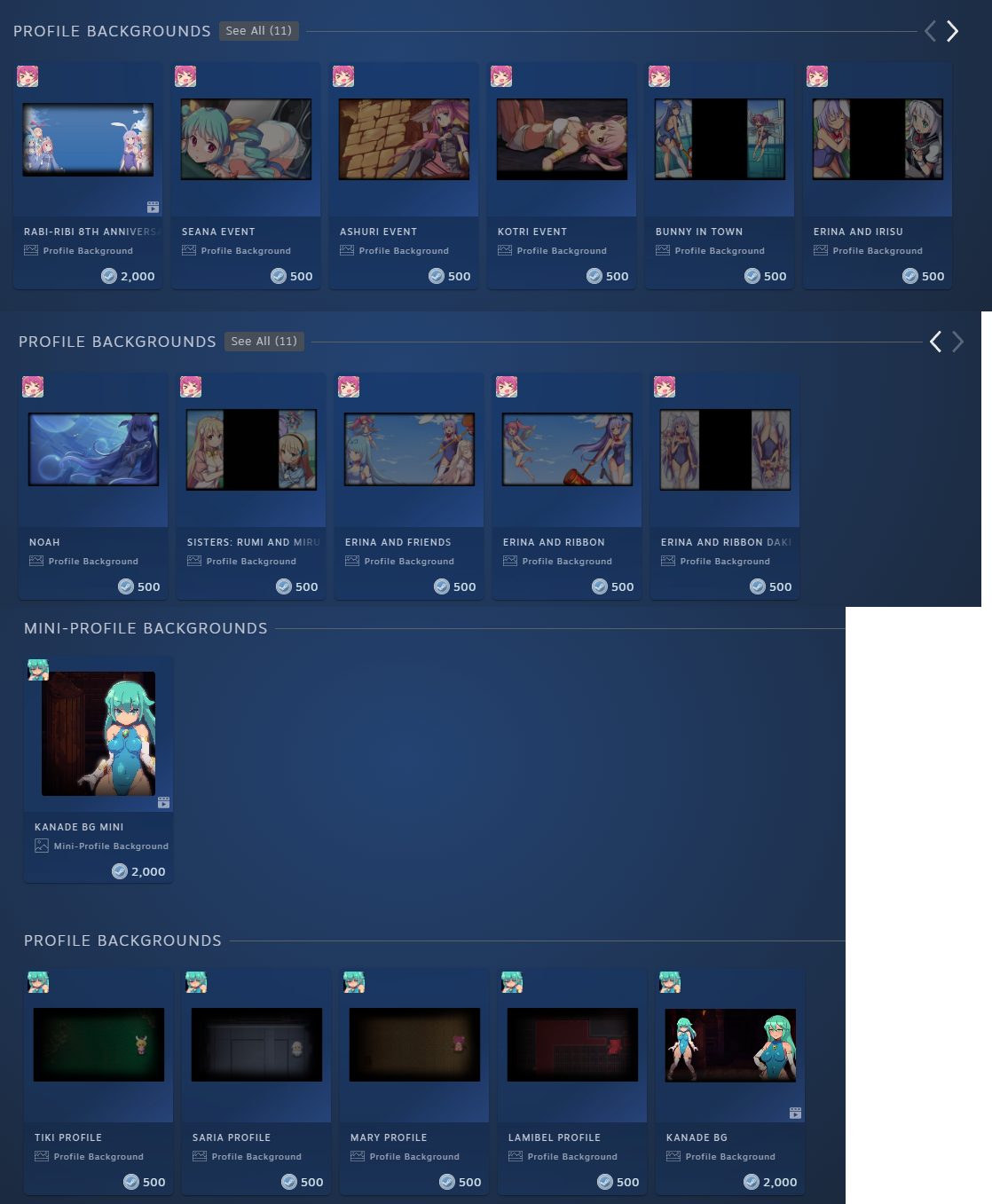Click the SARIA PROFILE title text
This screenshot has width=992, height=1204.
click(x=232, y=1137)
